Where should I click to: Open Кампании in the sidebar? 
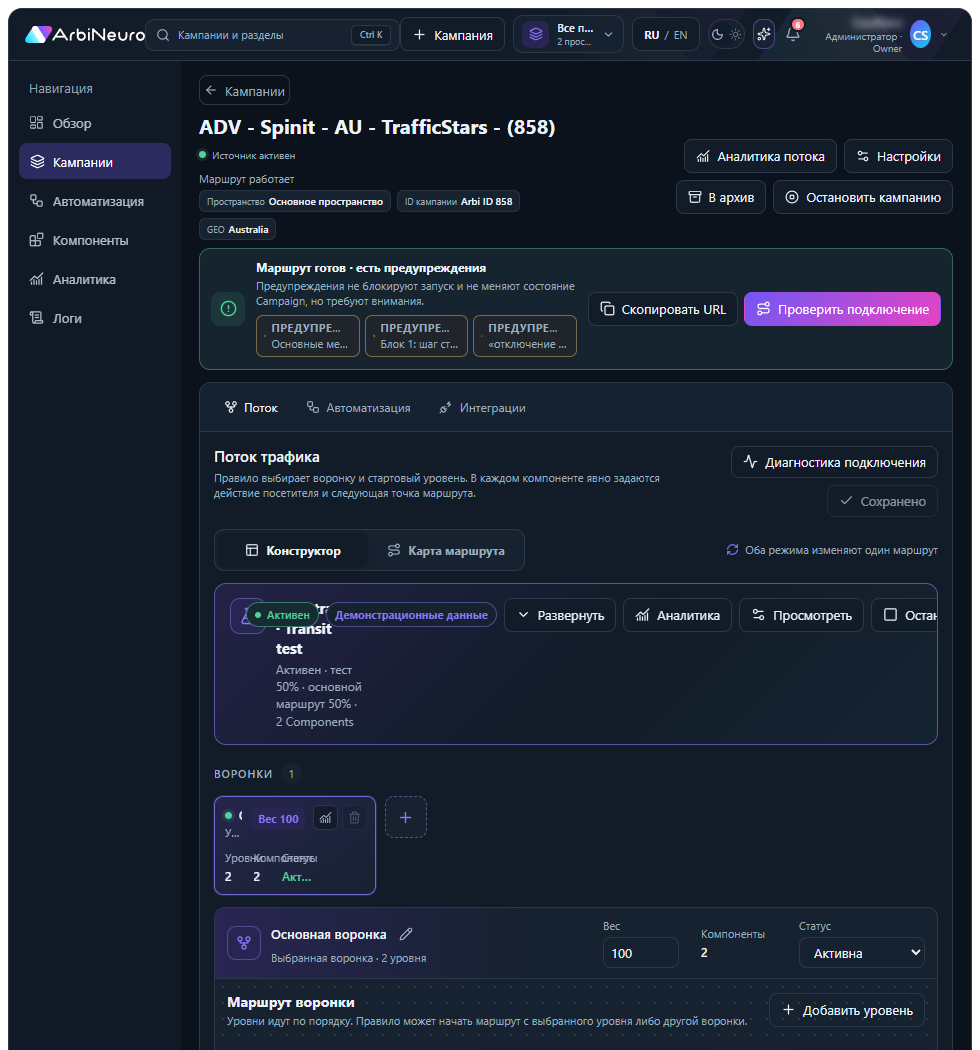[94, 161]
